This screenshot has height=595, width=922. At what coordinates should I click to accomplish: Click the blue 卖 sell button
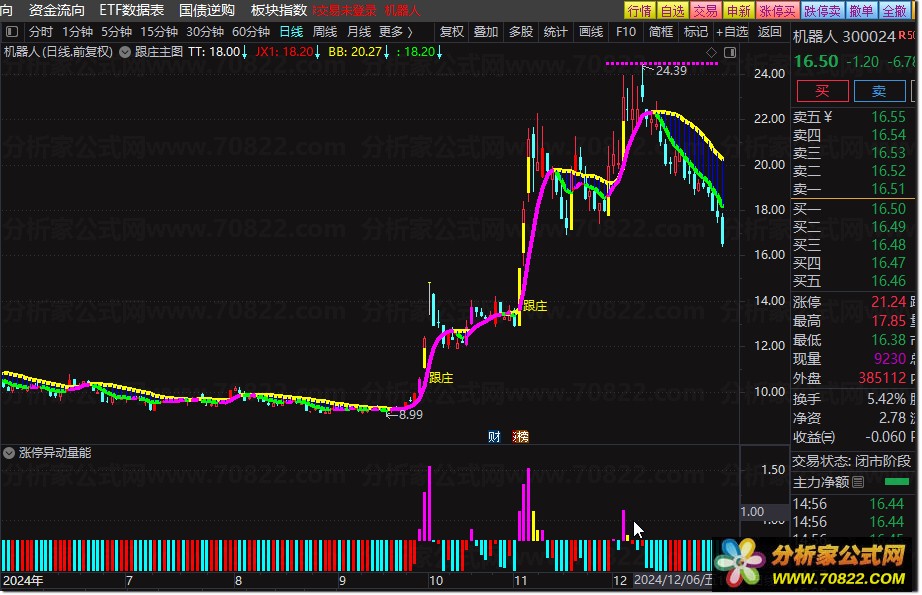(879, 91)
